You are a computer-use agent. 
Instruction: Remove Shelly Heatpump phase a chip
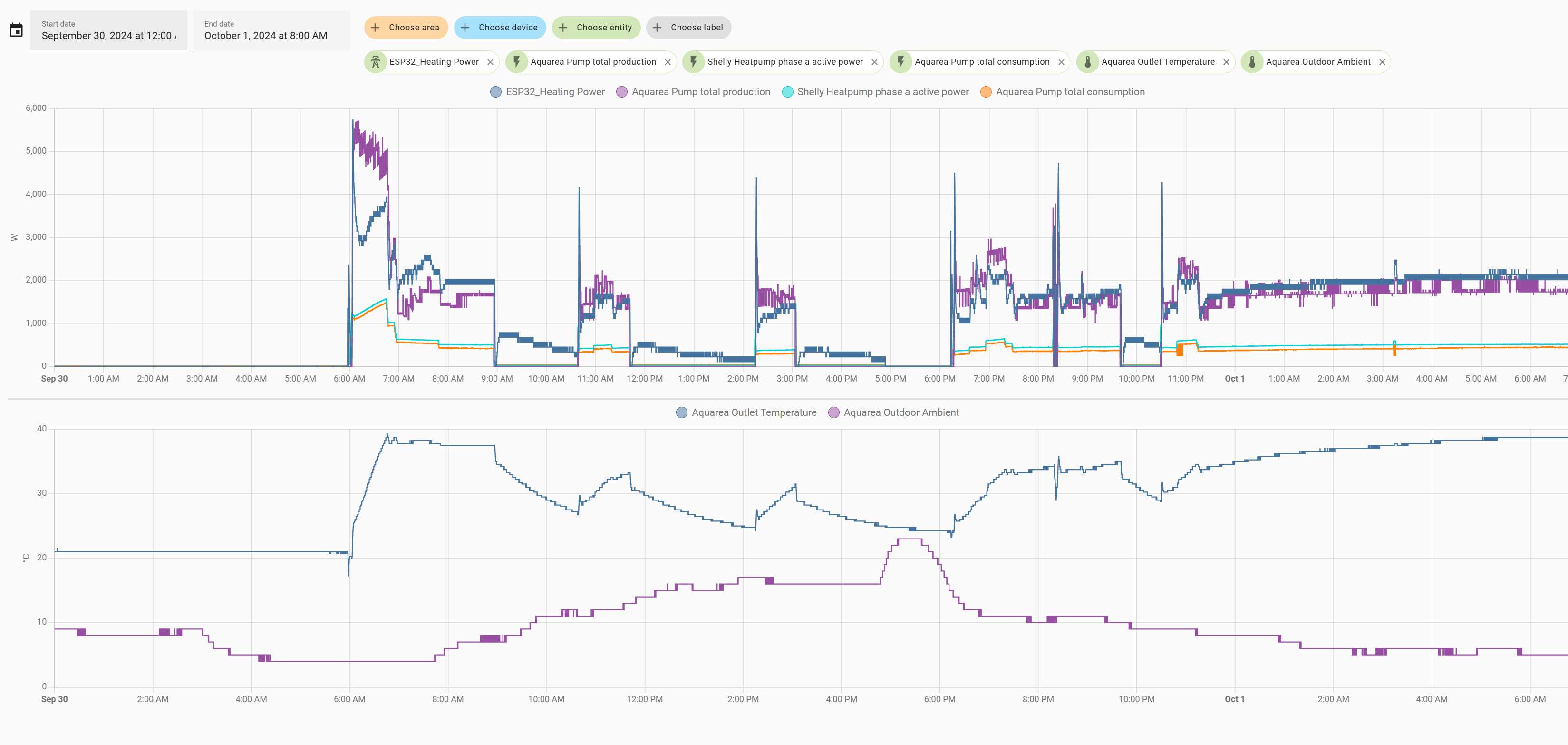pos(874,62)
